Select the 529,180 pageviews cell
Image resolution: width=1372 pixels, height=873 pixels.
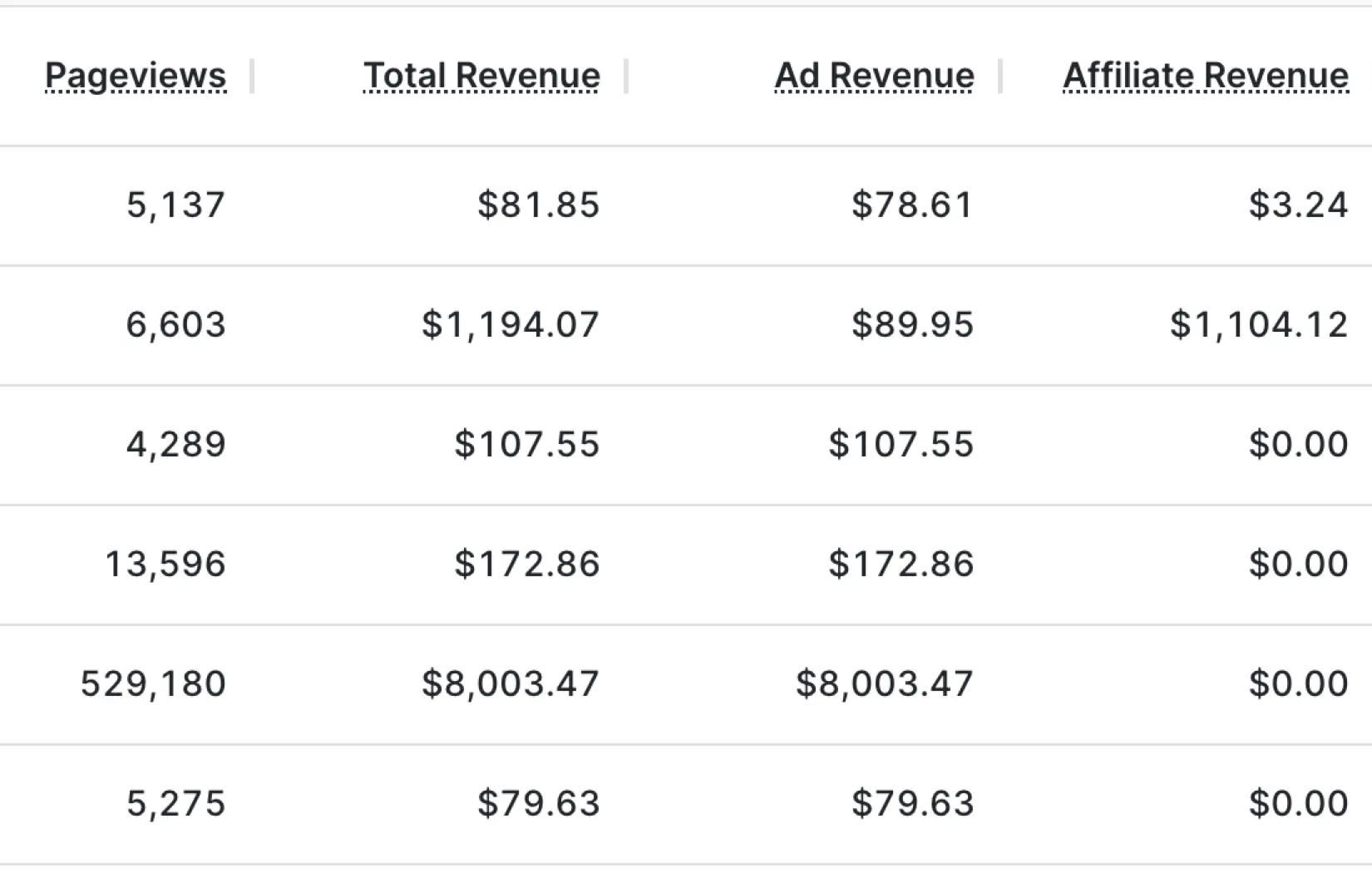(154, 684)
